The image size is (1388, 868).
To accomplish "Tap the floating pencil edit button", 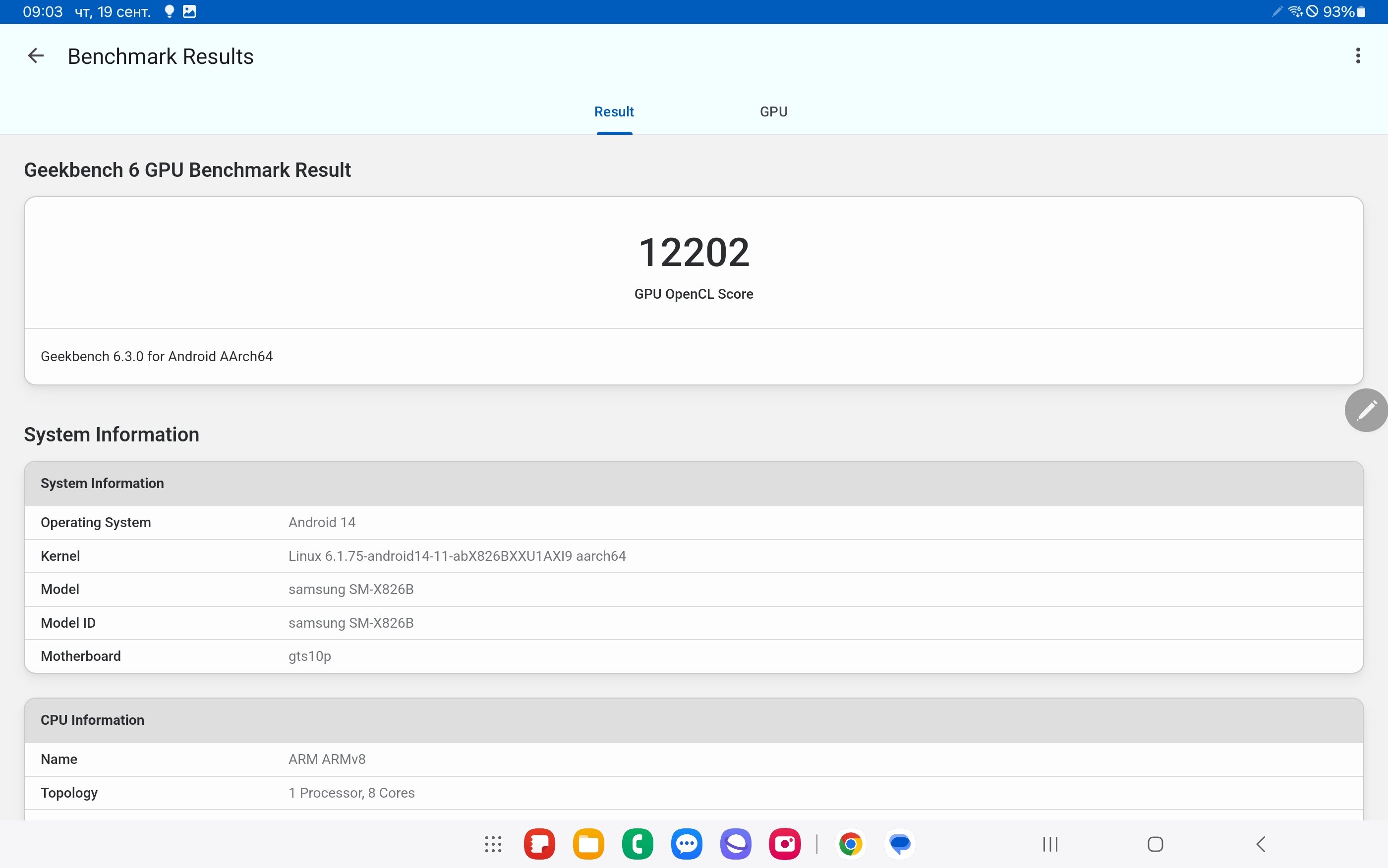I will [x=1366, y=410].
